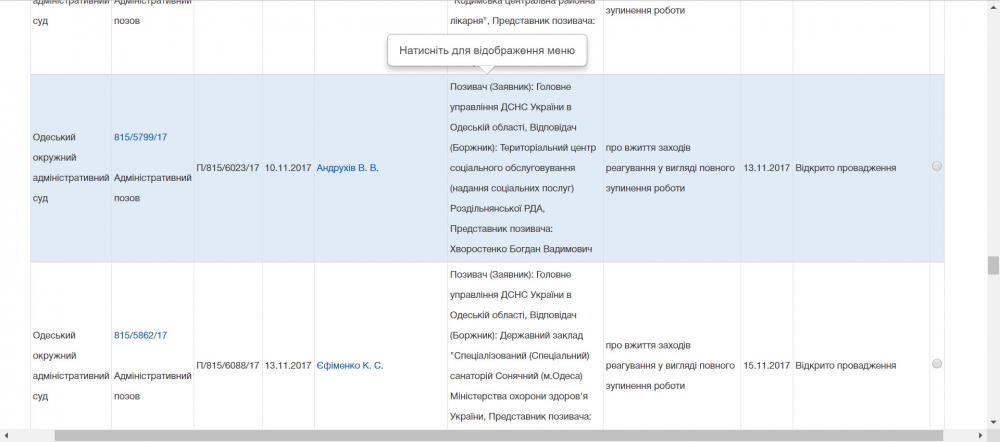This screenshot has height=442, width=1000.
Task: Click proceeding number П/815/6088/17 cell
Action: click(228, 366)
